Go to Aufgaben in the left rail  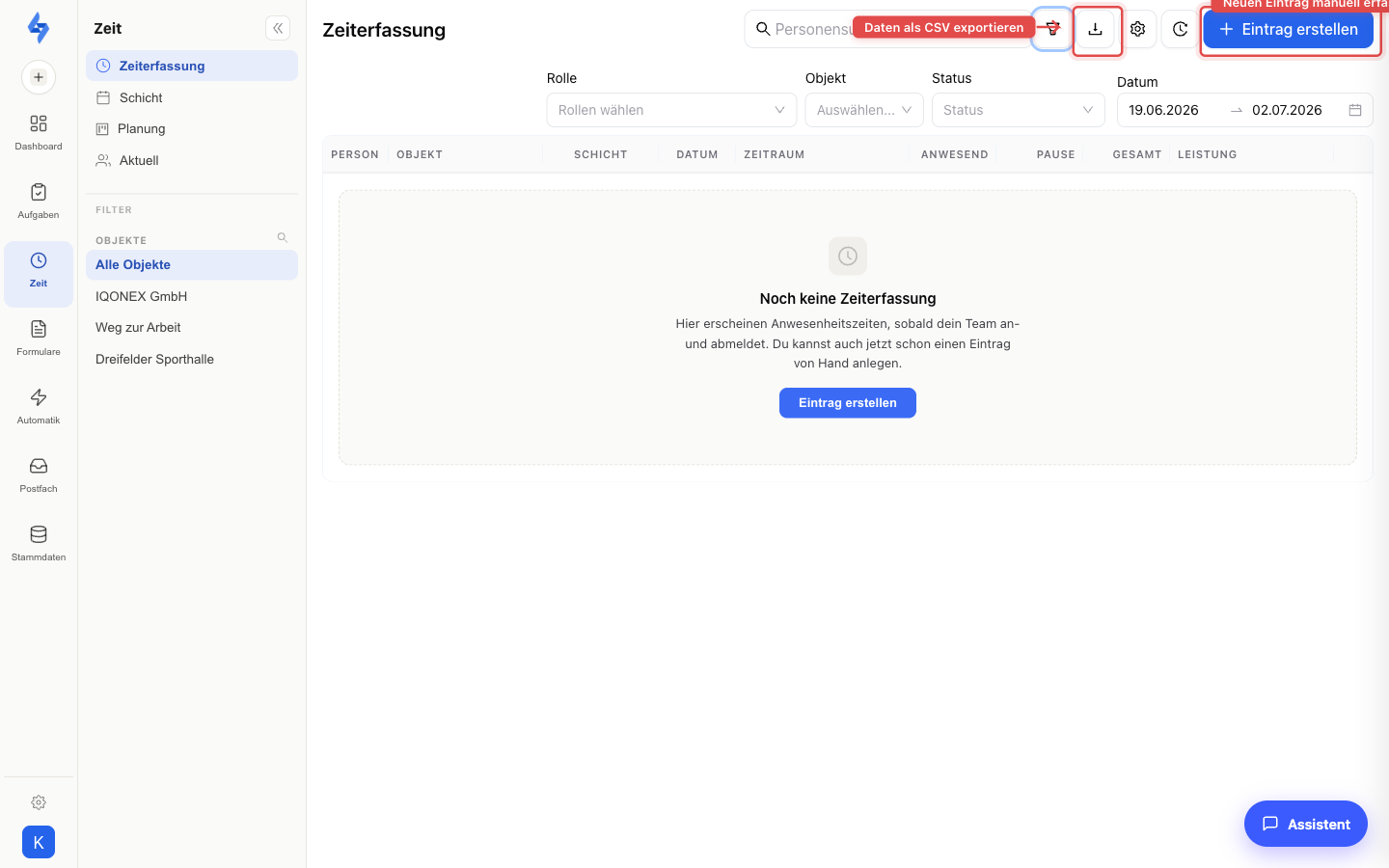(x=39, y=202)
